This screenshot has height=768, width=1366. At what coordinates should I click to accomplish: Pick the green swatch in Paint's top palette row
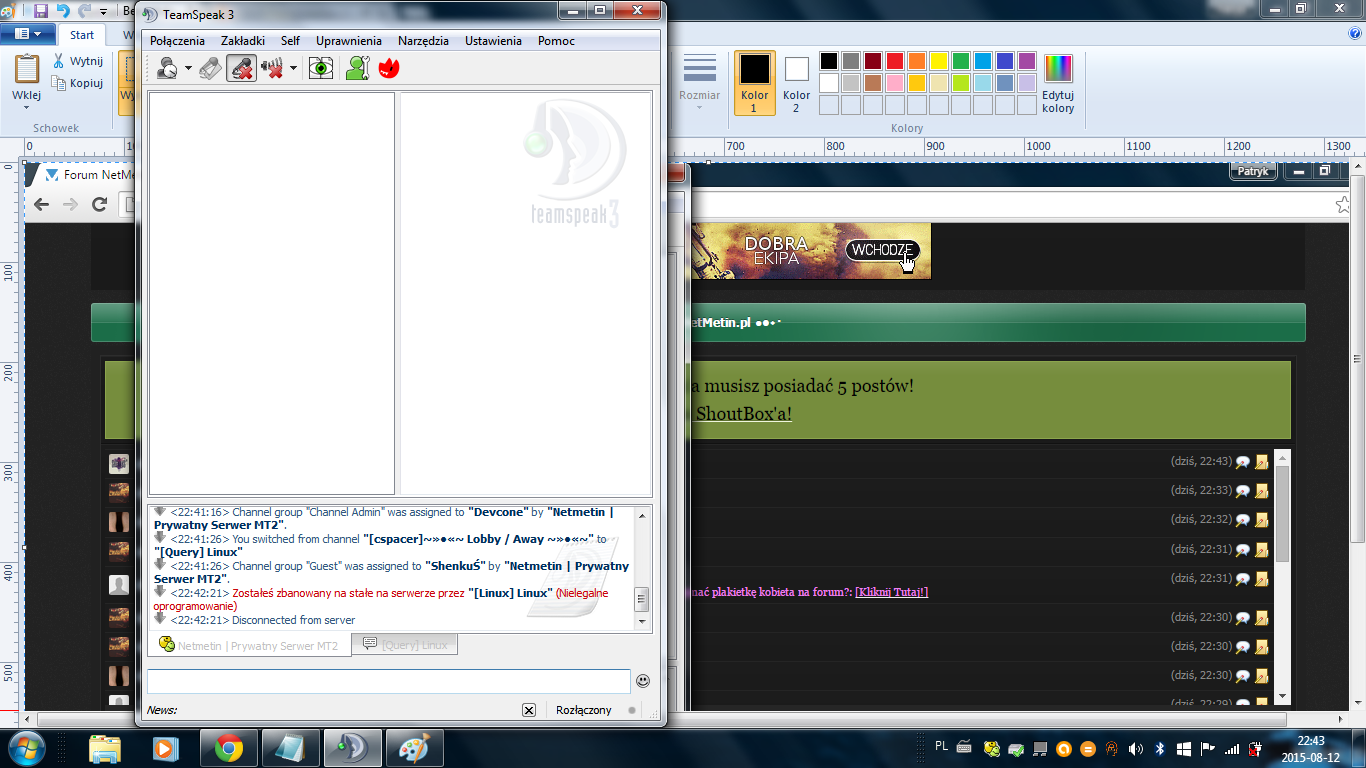[x=961, y=61]
